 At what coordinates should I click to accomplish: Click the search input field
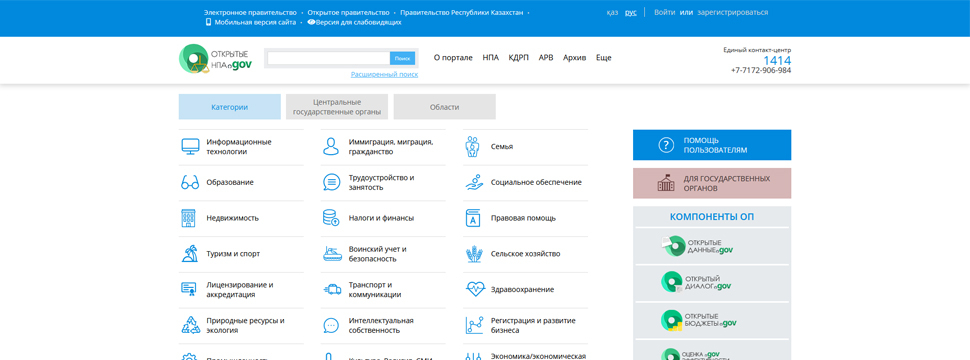tap(329, 58)
